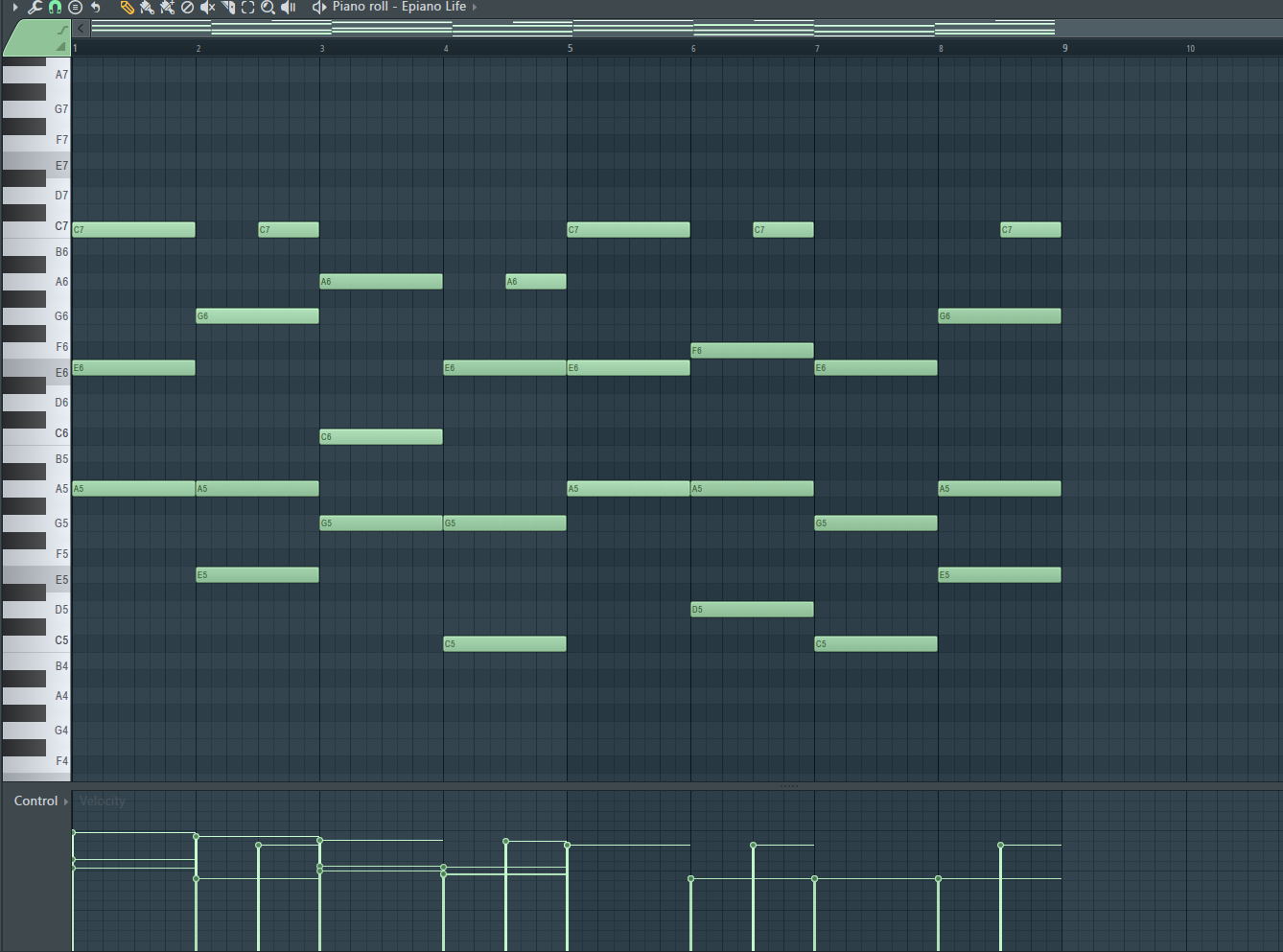This screenshot has height=952, width=1283.
Task: Select the Playback speaker tool
Action: [x=288, y=7]
